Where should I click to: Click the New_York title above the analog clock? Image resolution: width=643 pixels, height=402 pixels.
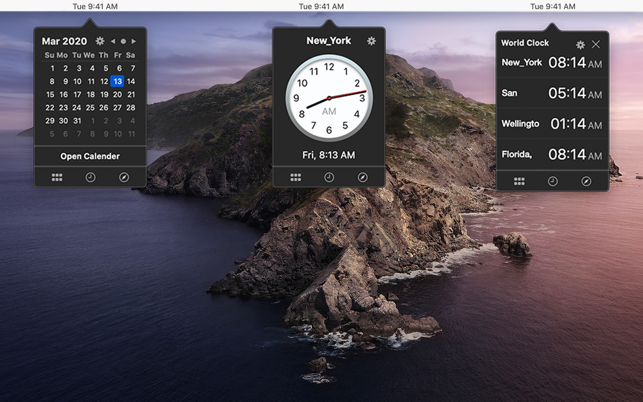click(328, 41)
